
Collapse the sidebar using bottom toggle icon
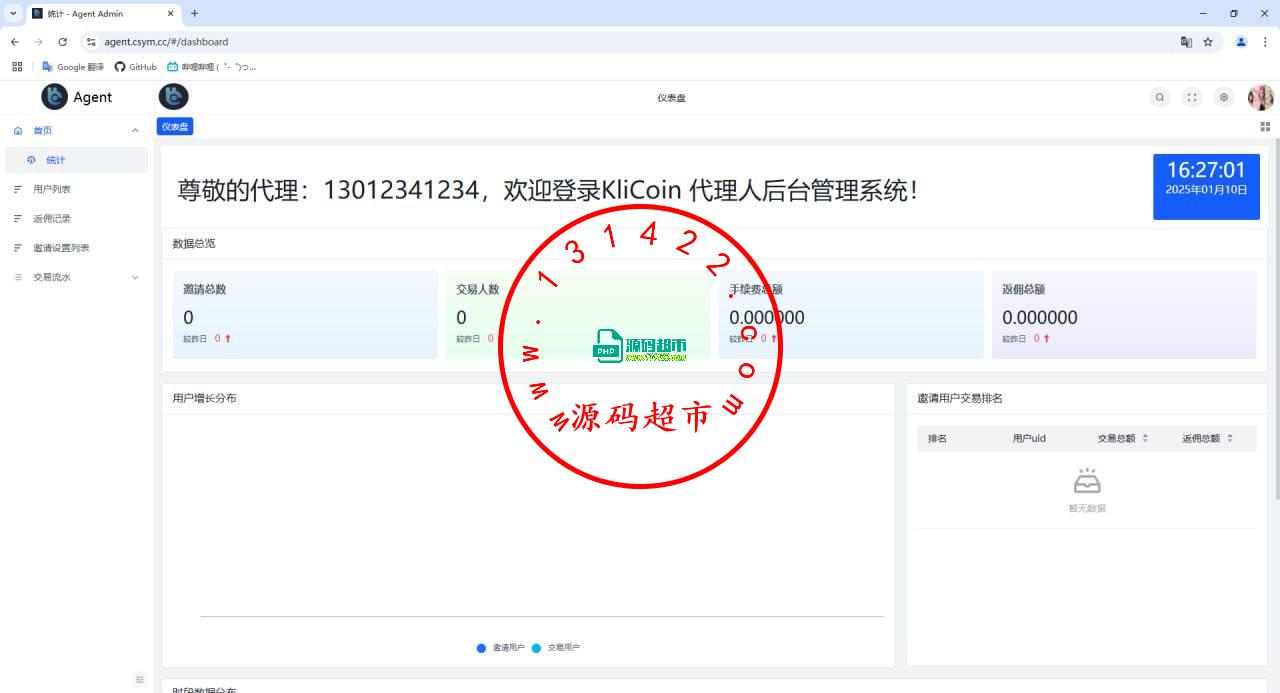(139, 680)
